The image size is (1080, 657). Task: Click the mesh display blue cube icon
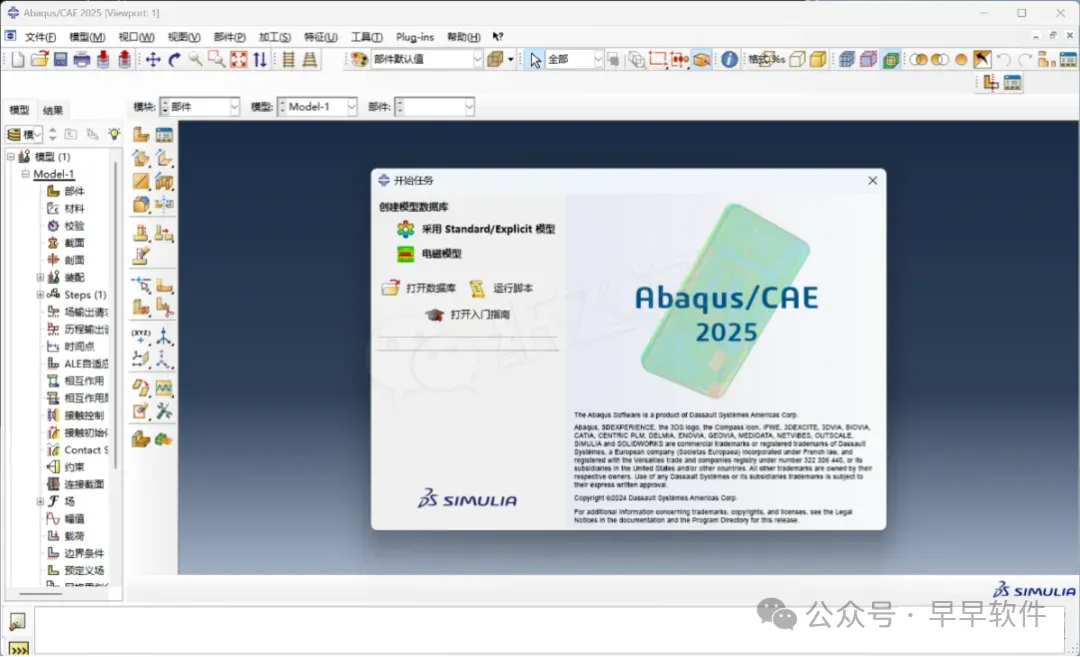click(847, 60)
